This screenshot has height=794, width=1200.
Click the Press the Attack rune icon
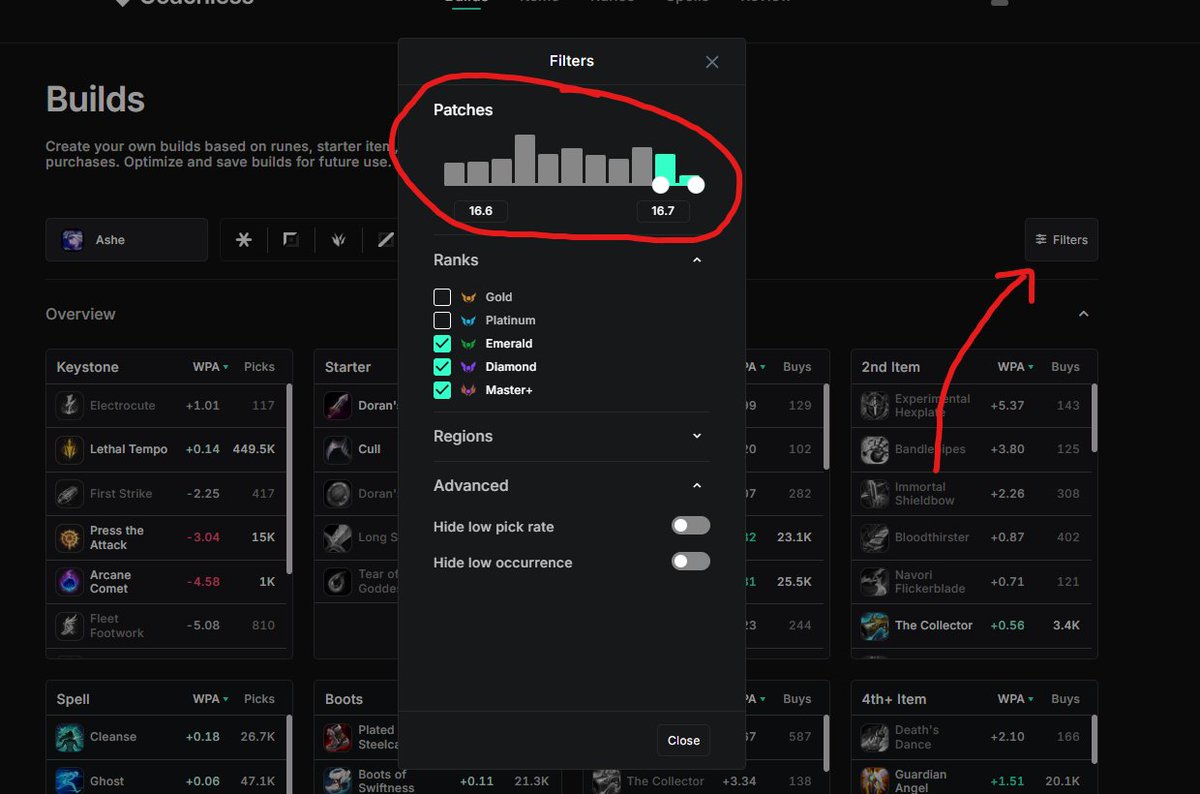[69, 537]
